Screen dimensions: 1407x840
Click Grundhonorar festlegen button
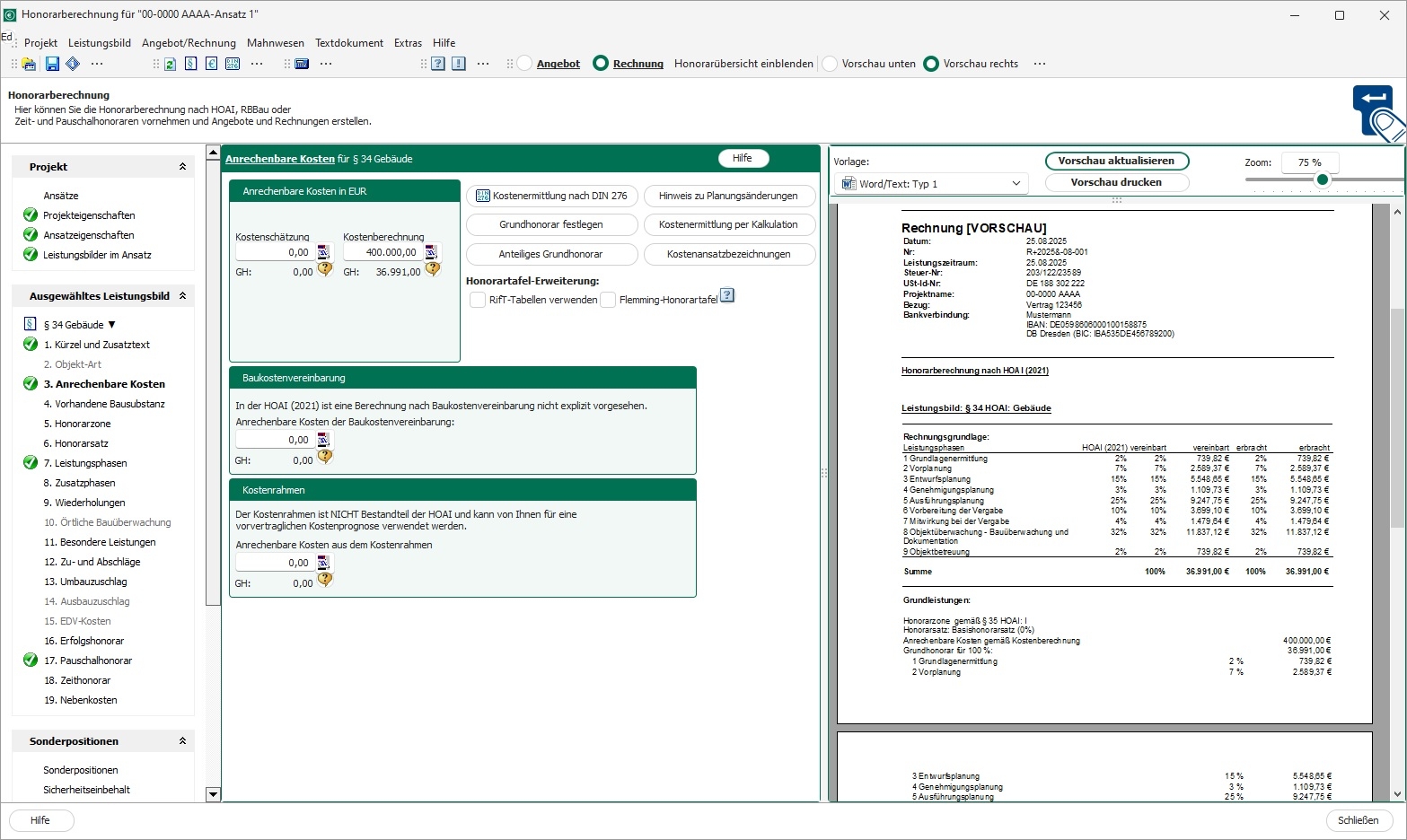click(551, 224)
